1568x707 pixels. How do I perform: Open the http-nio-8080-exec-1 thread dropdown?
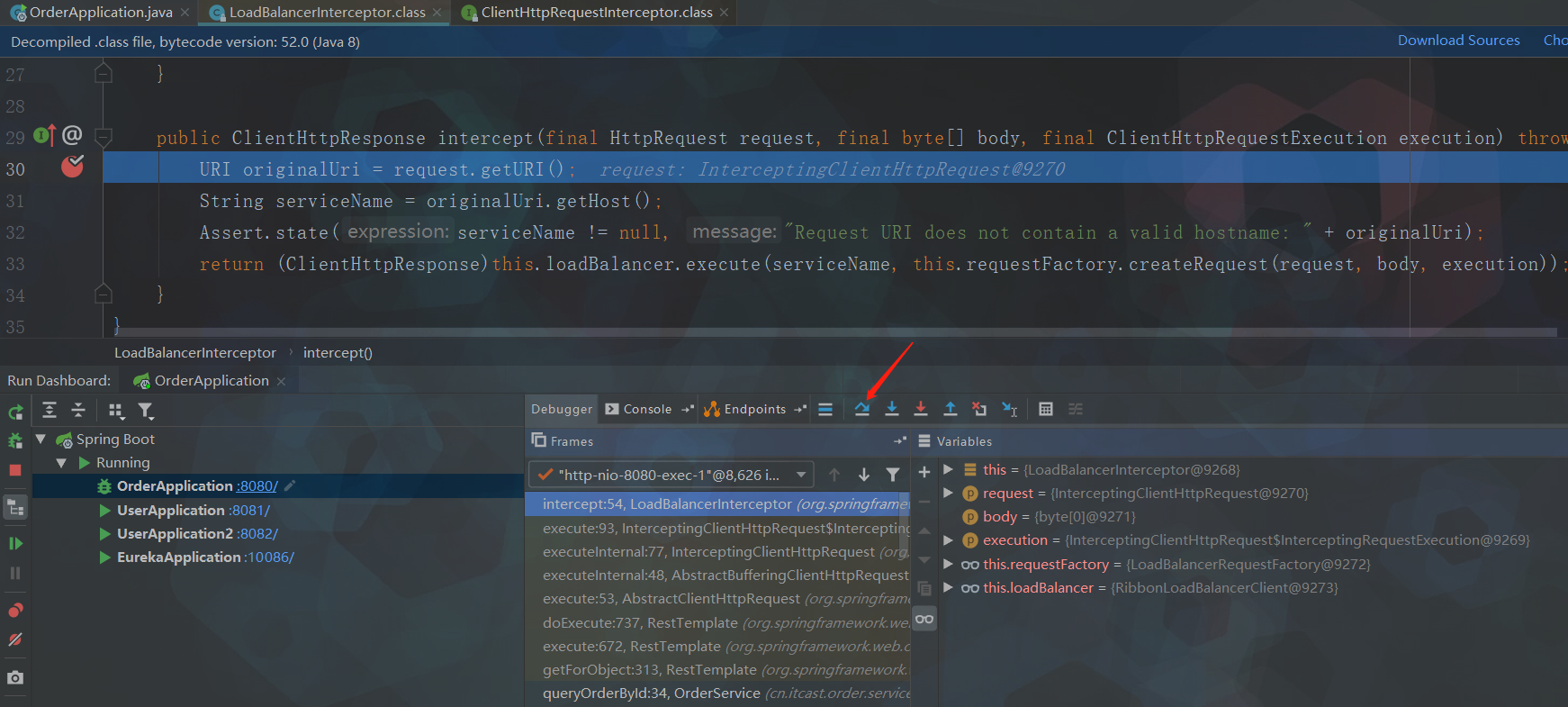[671, 475]
